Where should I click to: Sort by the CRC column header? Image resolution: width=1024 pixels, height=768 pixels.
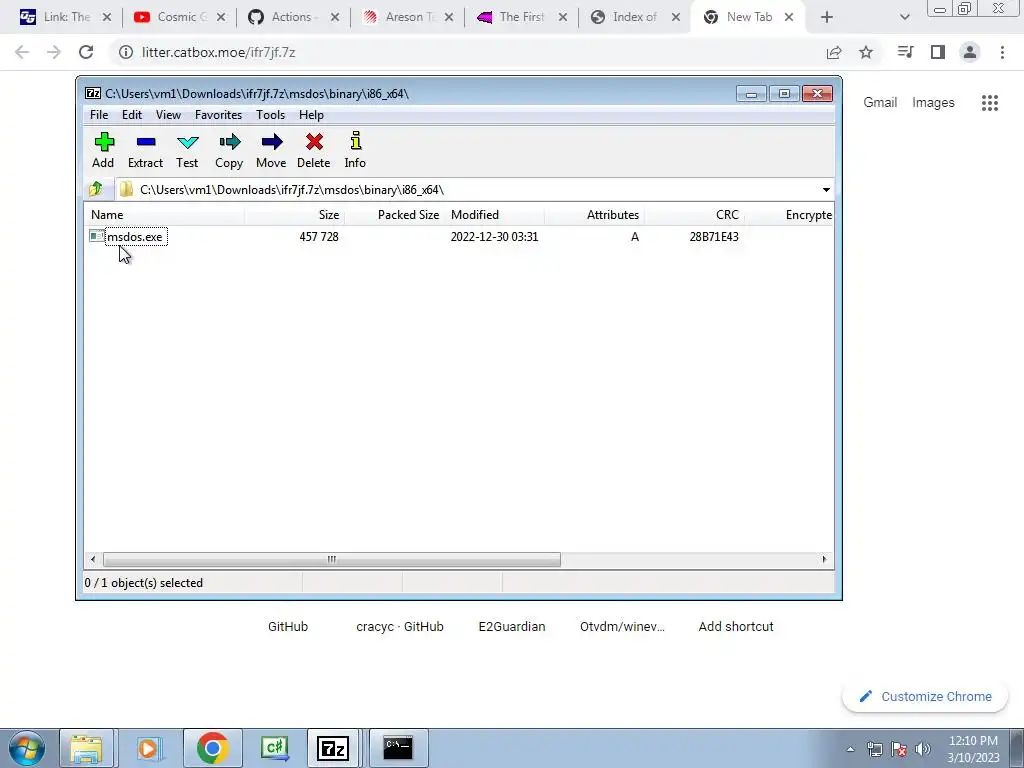[x=694, y=215]
